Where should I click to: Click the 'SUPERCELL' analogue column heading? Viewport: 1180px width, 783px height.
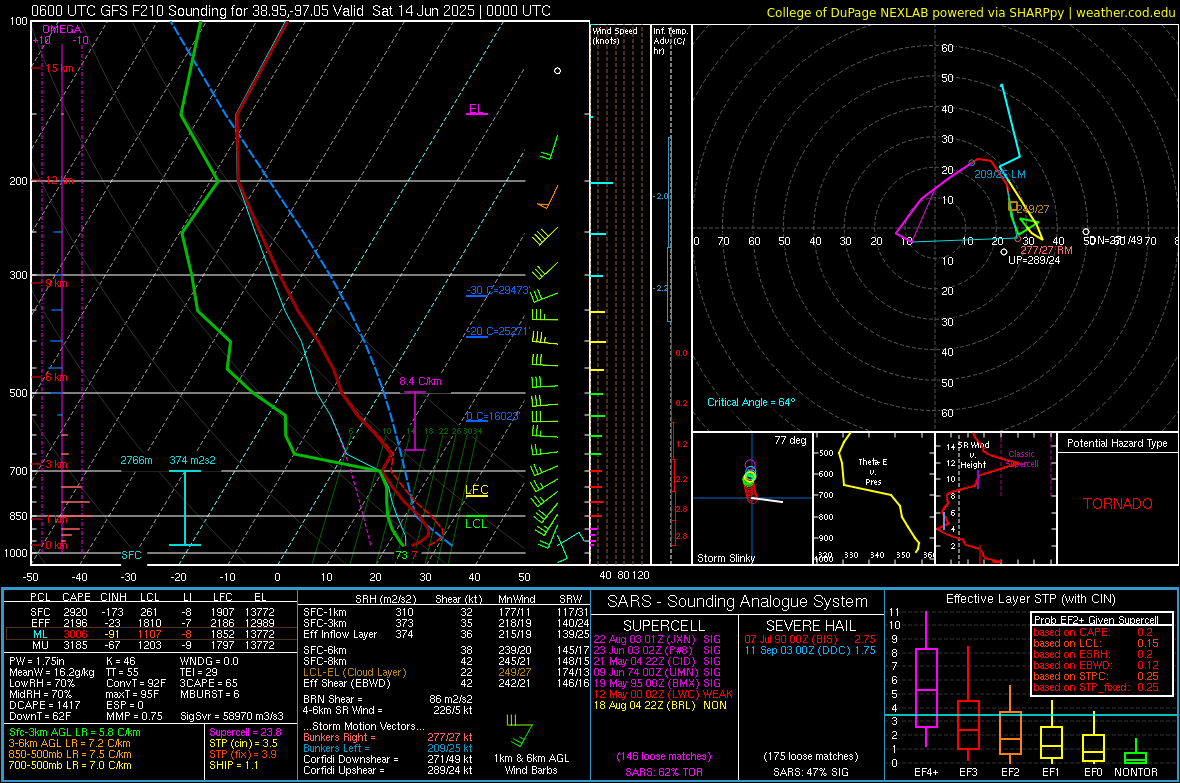(664, 626)
